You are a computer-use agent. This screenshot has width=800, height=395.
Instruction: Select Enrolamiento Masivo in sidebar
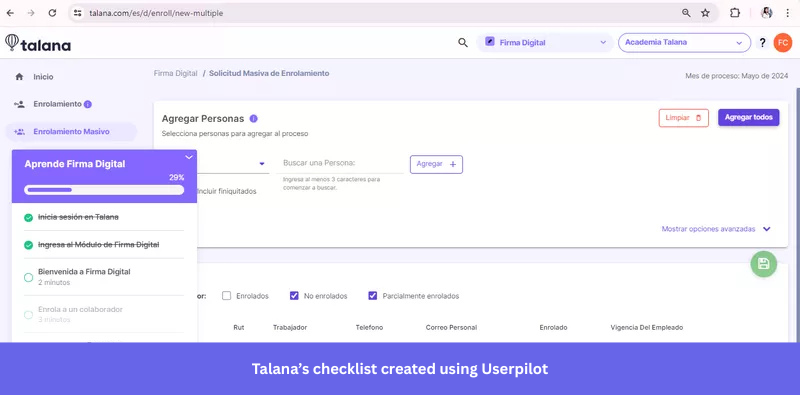click(71, 132)
